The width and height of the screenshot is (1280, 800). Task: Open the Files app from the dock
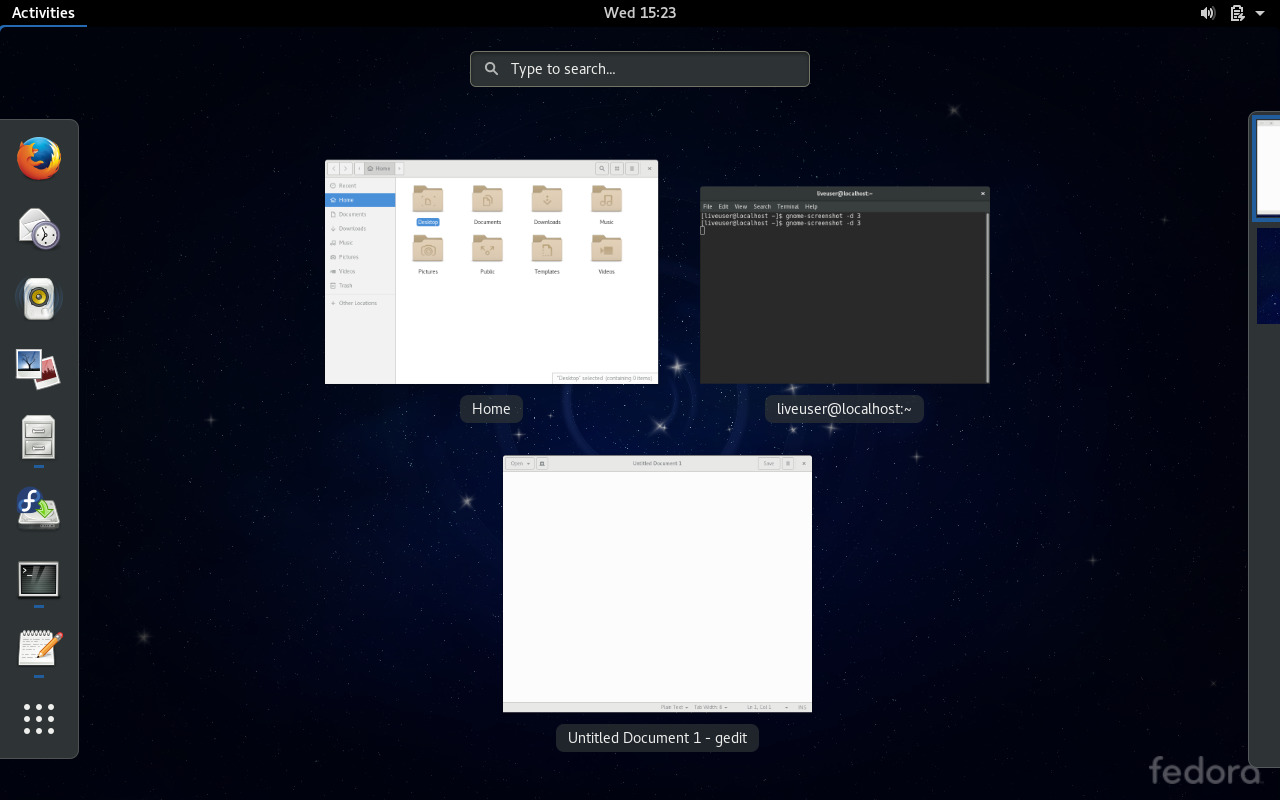(x=38, y=438)
